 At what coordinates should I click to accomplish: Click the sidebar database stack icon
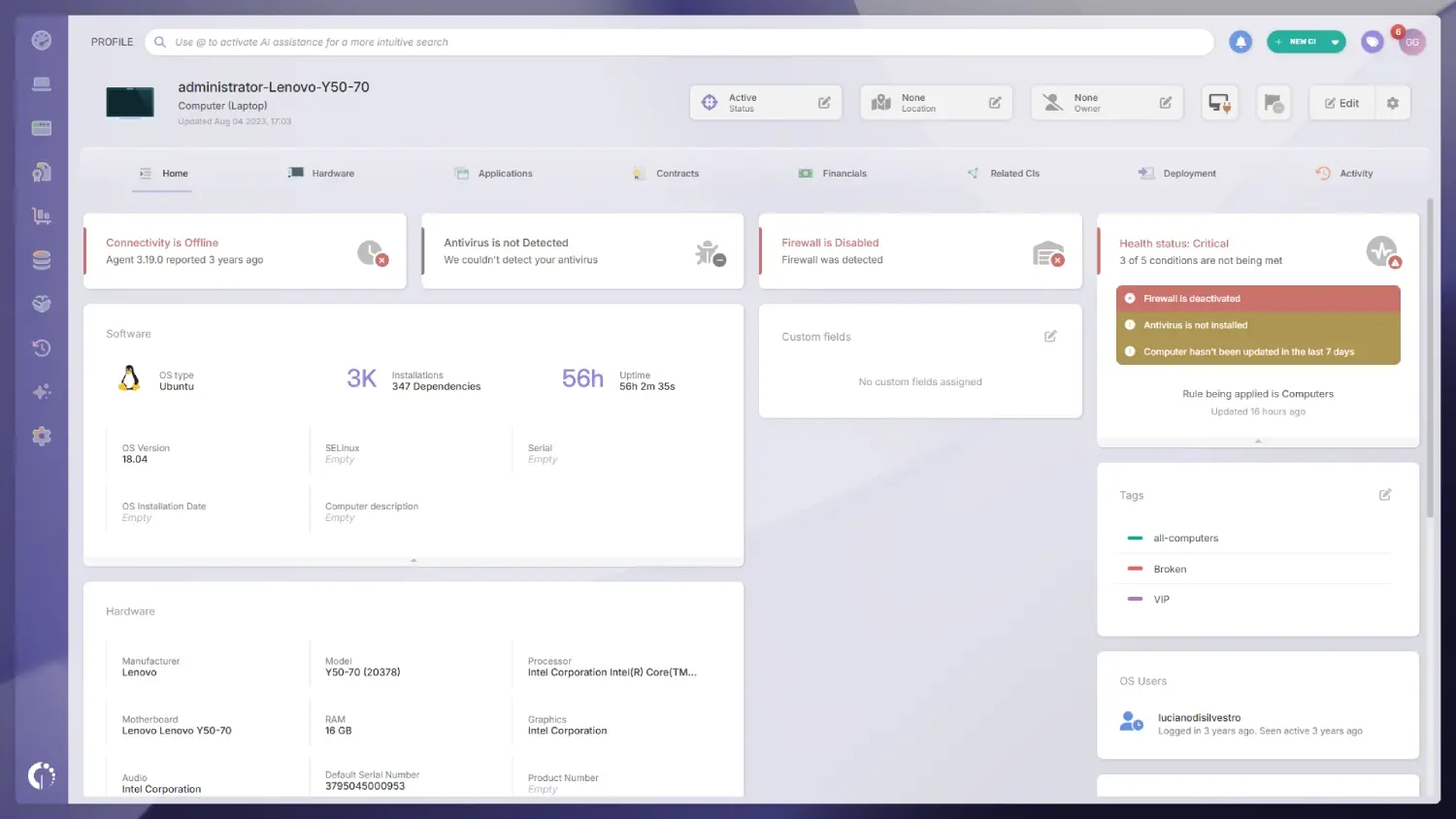click(x=42, y=260)
